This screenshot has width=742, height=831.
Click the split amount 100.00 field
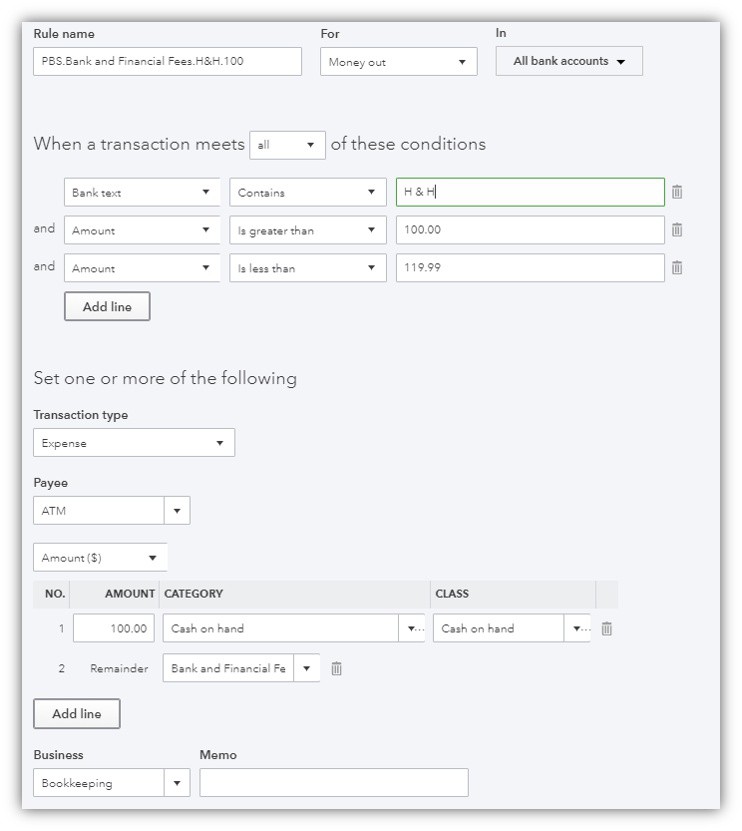113,628
